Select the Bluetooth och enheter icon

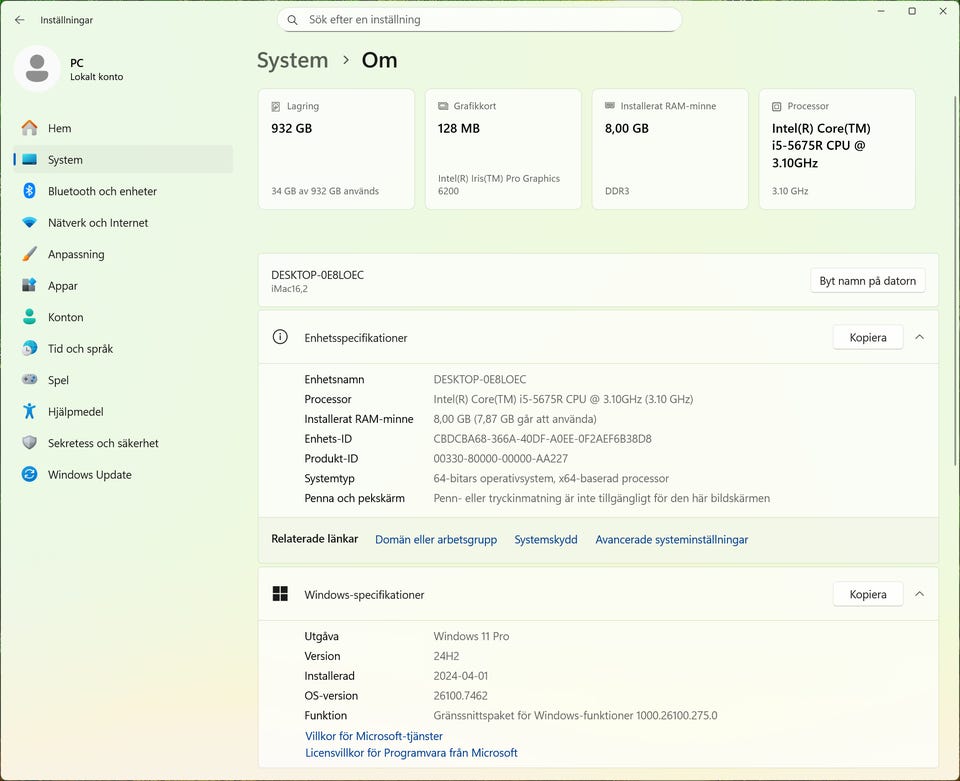point(30,191)
